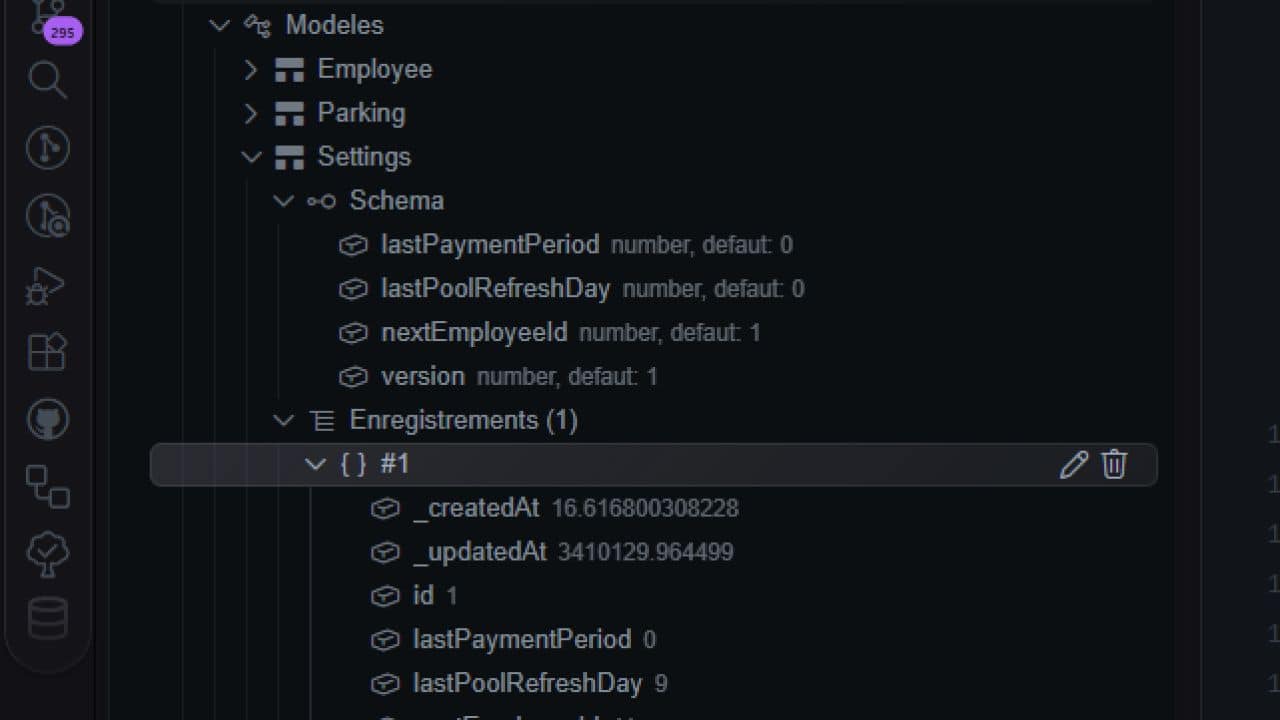Select the version schema field
This screenshot has height=720, width=1280.
point(423,377)
